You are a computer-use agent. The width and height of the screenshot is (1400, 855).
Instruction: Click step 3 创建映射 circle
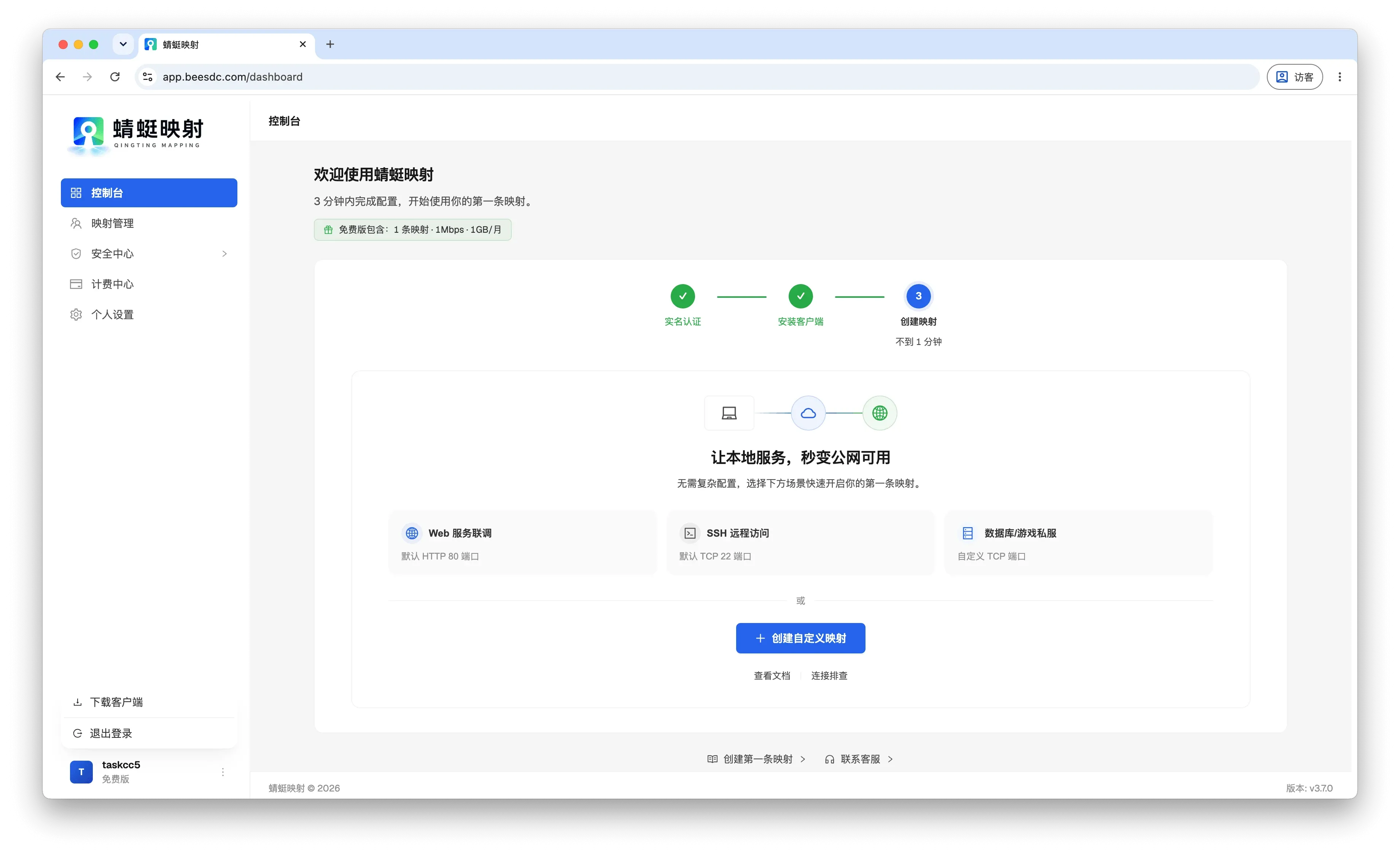(918, 296)
